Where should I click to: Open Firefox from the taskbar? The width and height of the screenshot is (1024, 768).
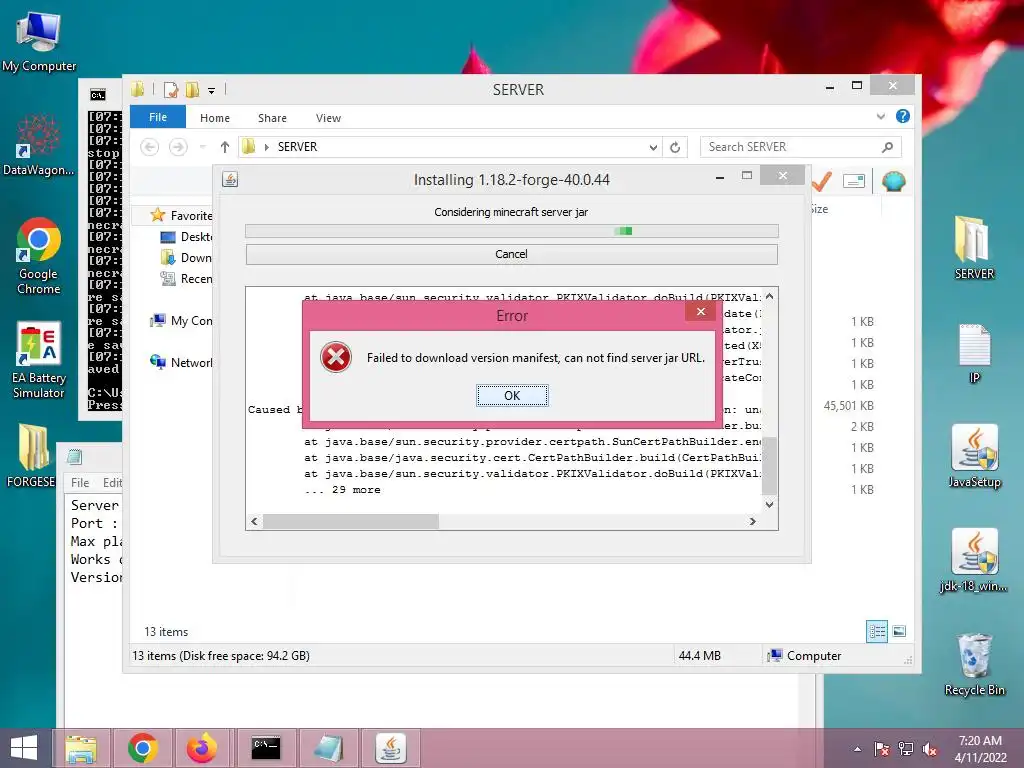coord(201,748)
